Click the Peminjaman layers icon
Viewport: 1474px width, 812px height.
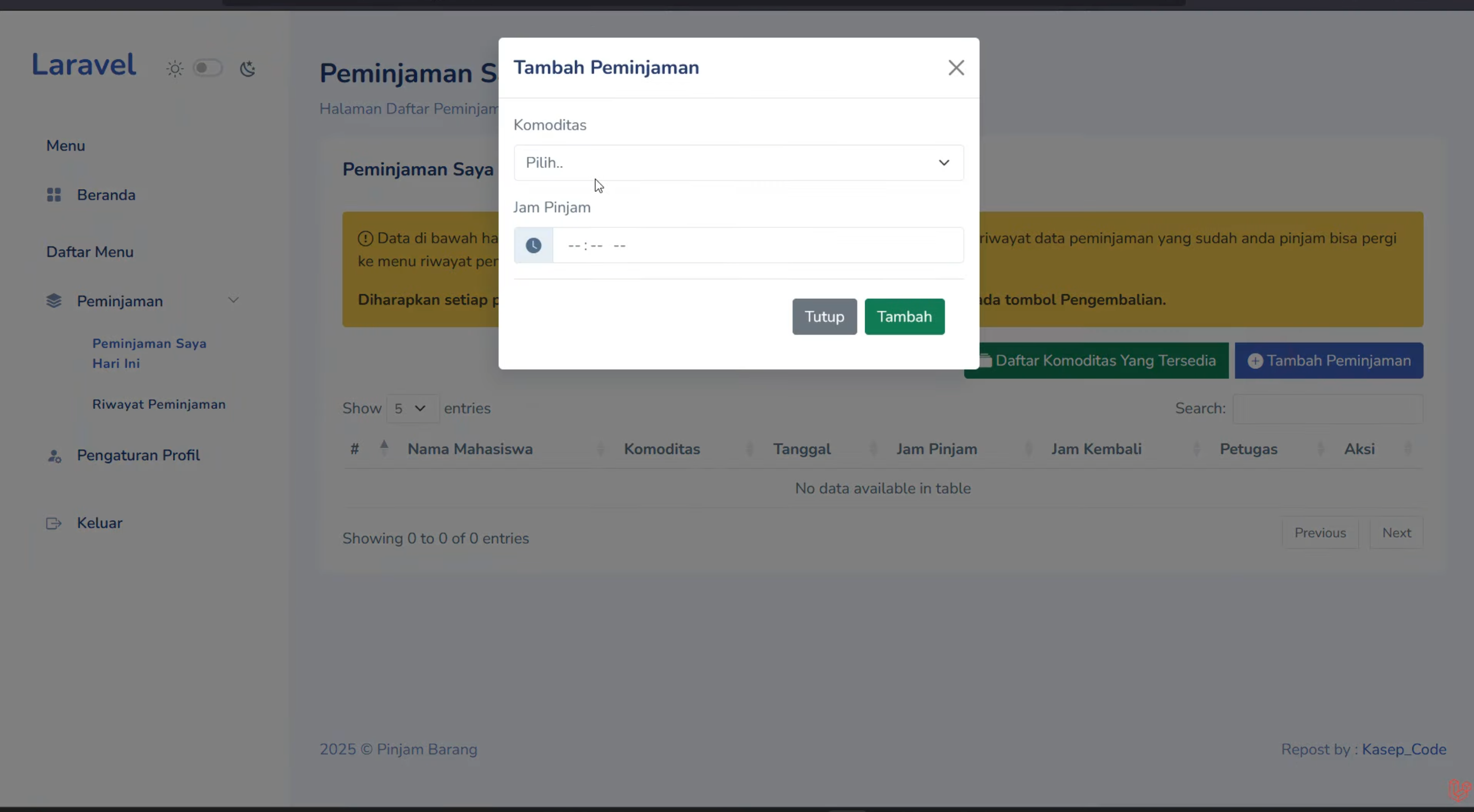point(54,301)
